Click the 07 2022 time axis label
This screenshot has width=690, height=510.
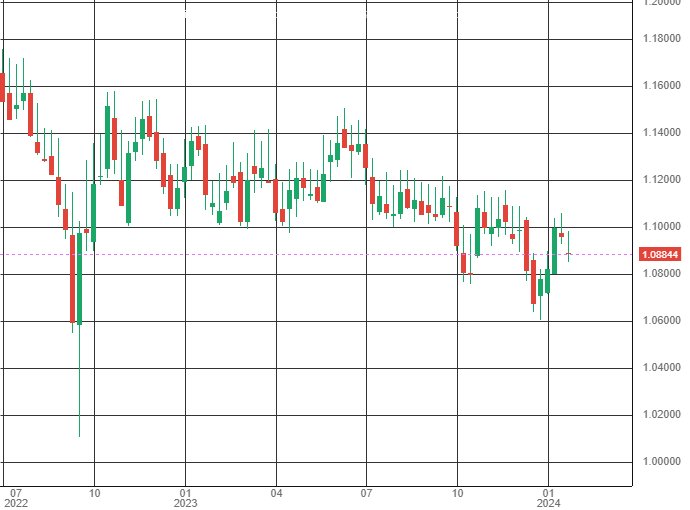tap(16, 498)
